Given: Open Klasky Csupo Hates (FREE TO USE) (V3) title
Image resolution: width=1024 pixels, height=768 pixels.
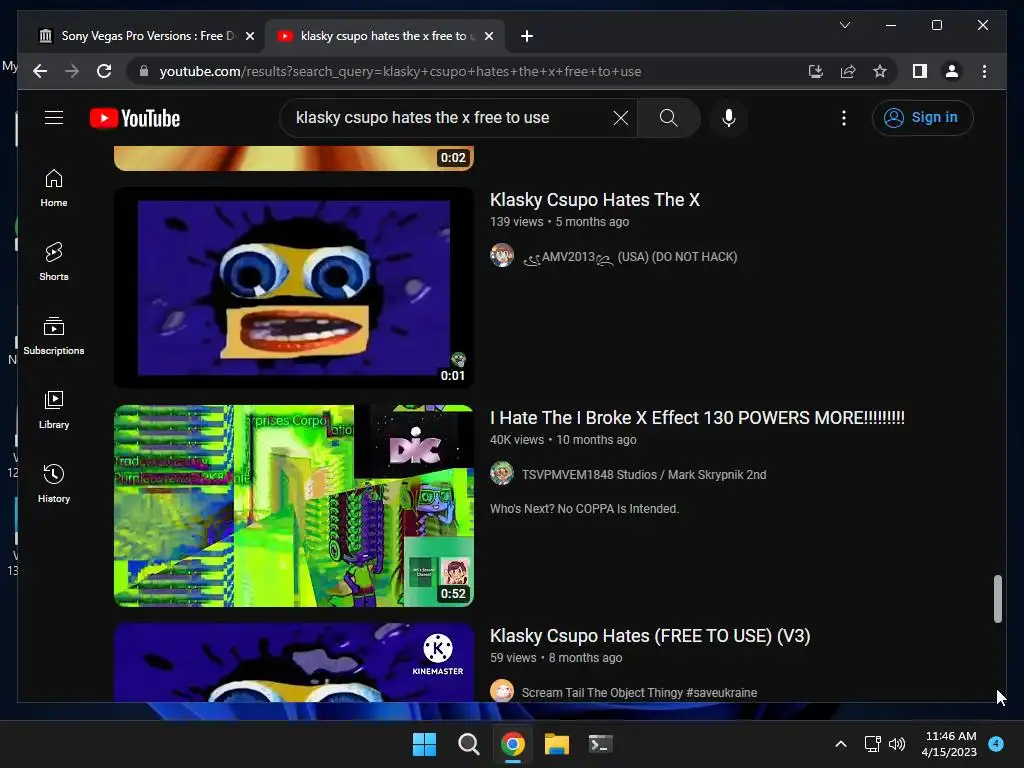Looking at the screenshot, I should 650,636.
